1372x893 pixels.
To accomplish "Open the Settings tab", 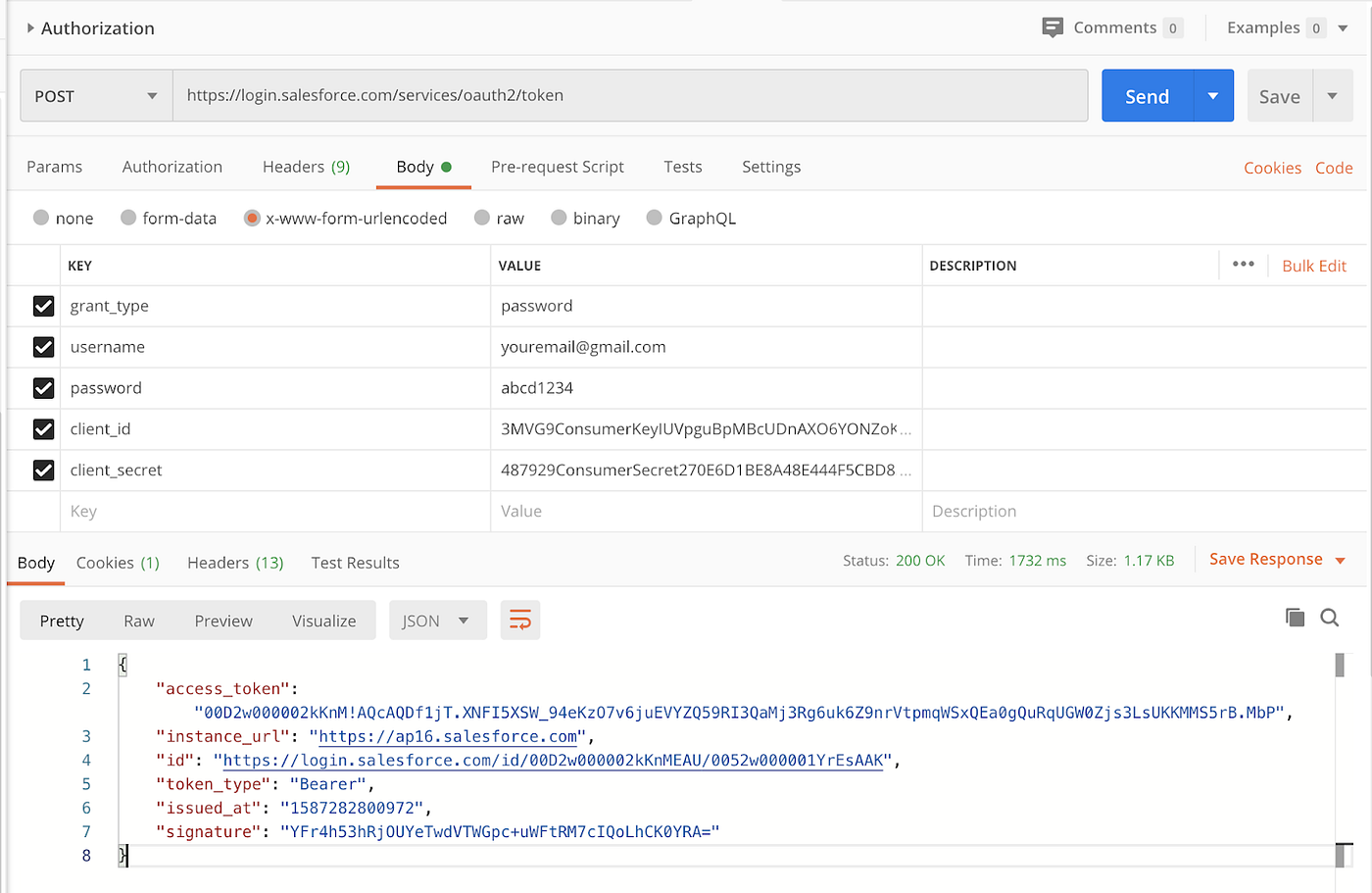I will click(x=771, y=167).
